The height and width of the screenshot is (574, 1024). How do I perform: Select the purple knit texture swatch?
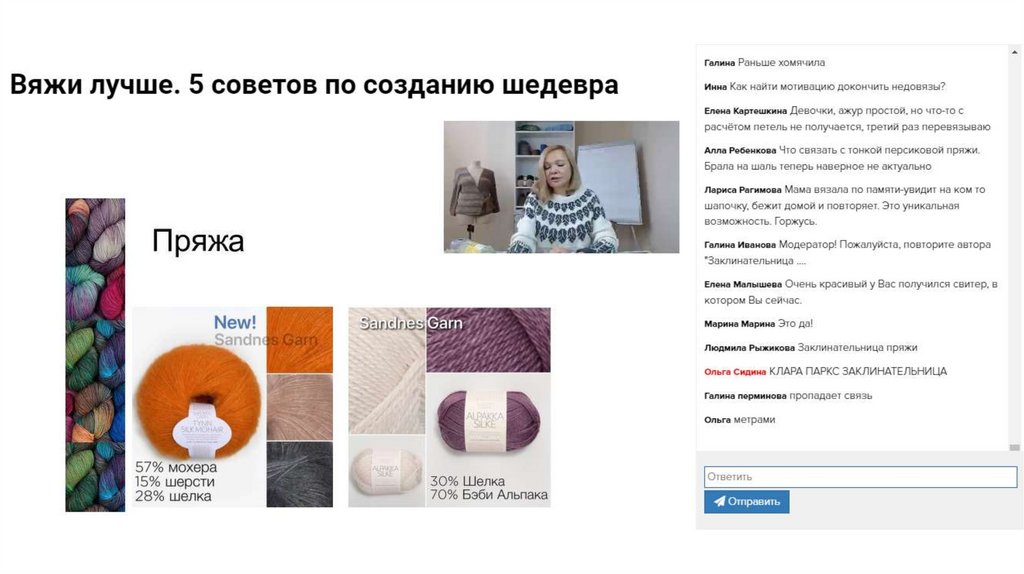click(x=488, y=340)
